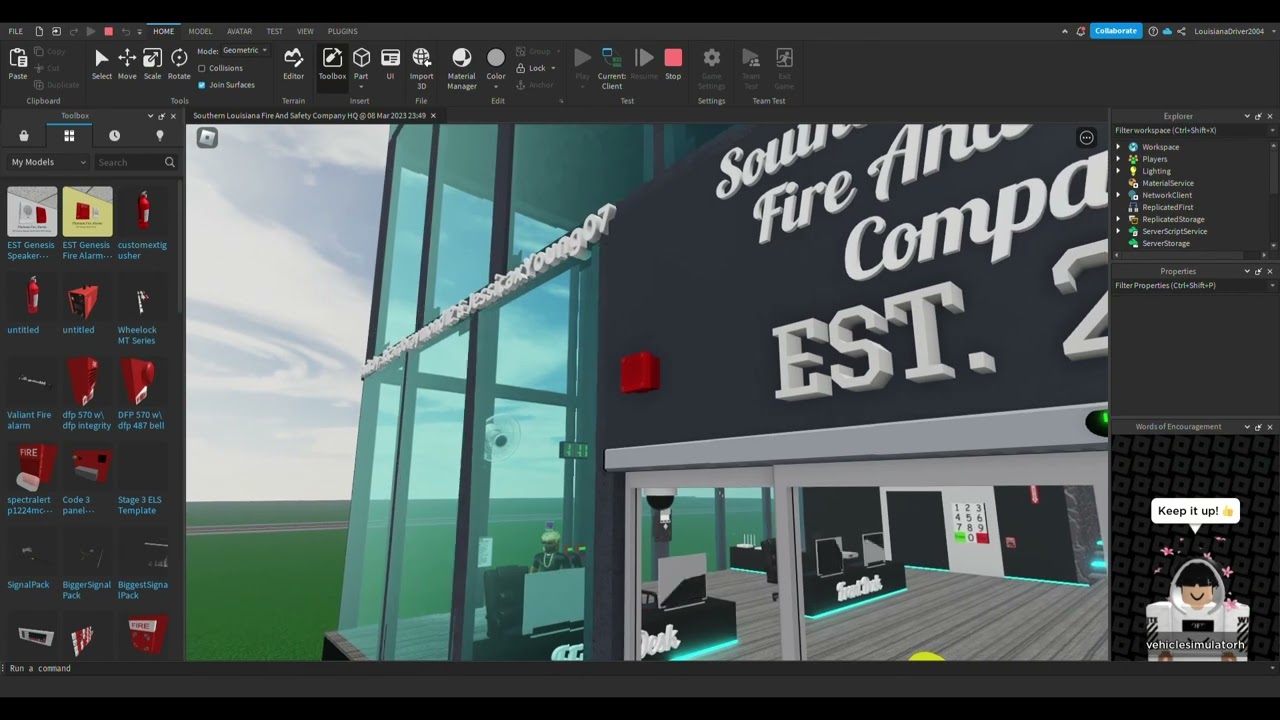Expand the Color picker dropdown arrow

point(496,86)
